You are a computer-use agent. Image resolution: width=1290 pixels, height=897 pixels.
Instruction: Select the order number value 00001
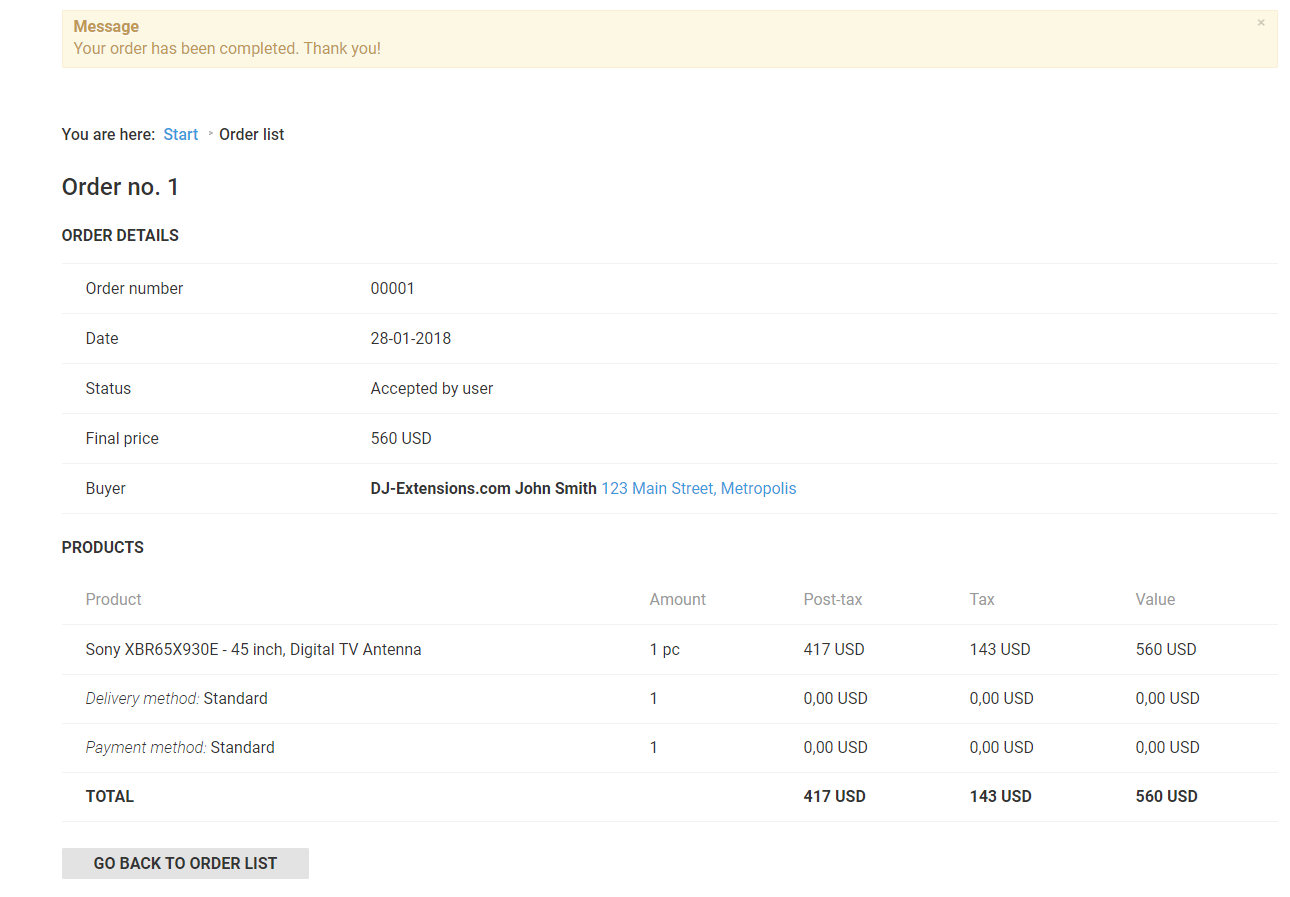(393, 288)
